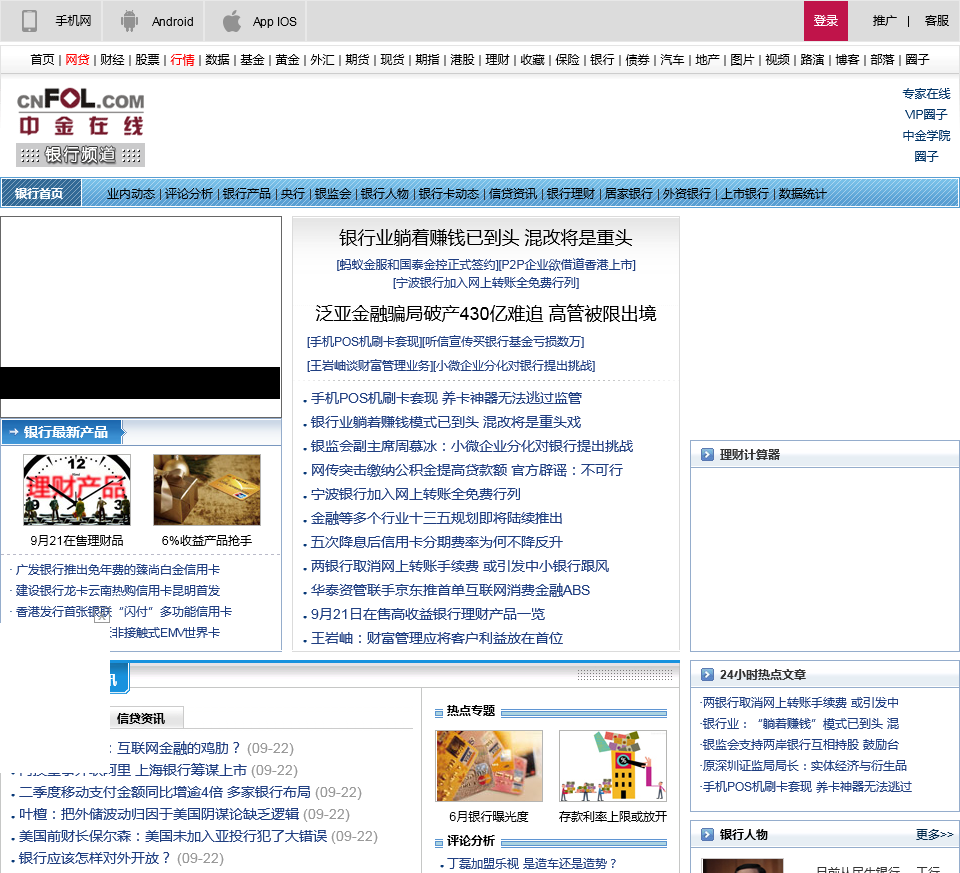This screenshot has width=960, height=873.
Task: Click the gift box and credit card thumbnail
Action: pyautogui.click(x=207, y=490)
